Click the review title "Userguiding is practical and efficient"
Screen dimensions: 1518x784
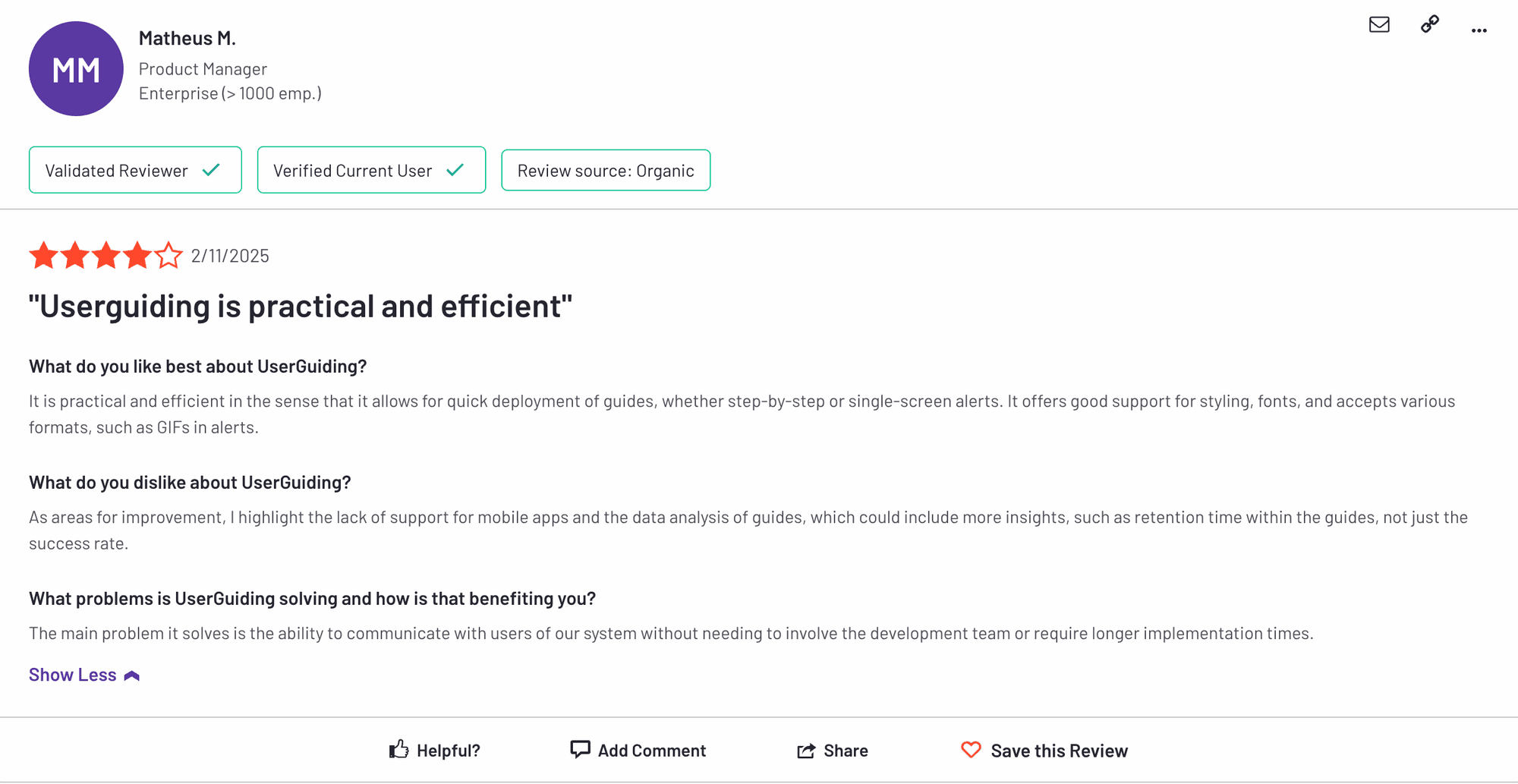pyautogui.click(x=301, y=307)
